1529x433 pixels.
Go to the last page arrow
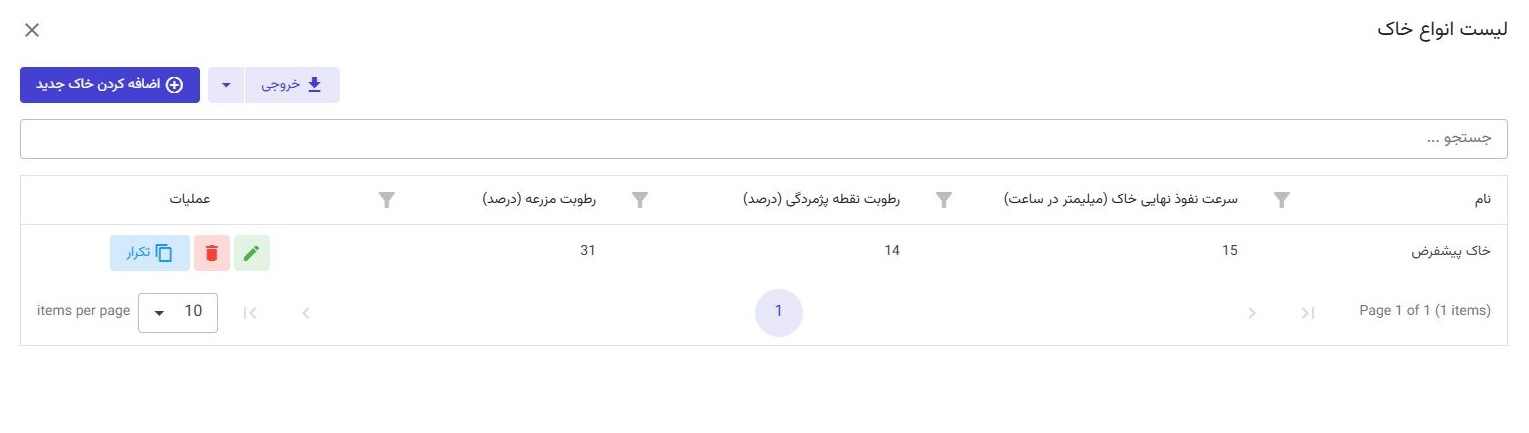point(250,313)
